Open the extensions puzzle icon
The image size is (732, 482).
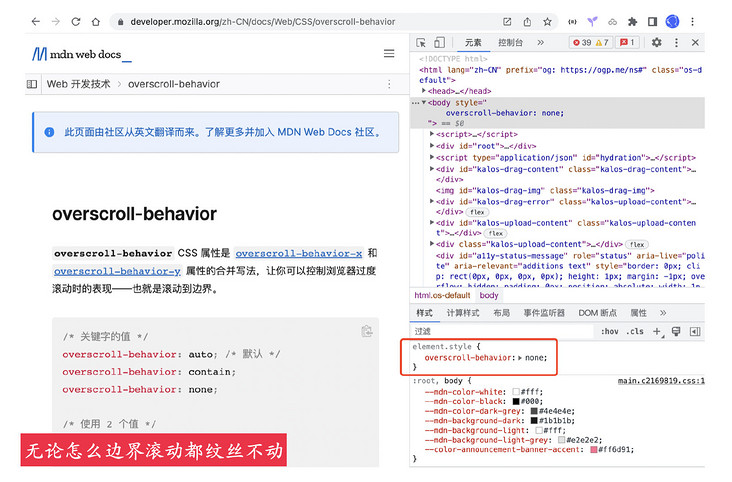pos(632,21)
